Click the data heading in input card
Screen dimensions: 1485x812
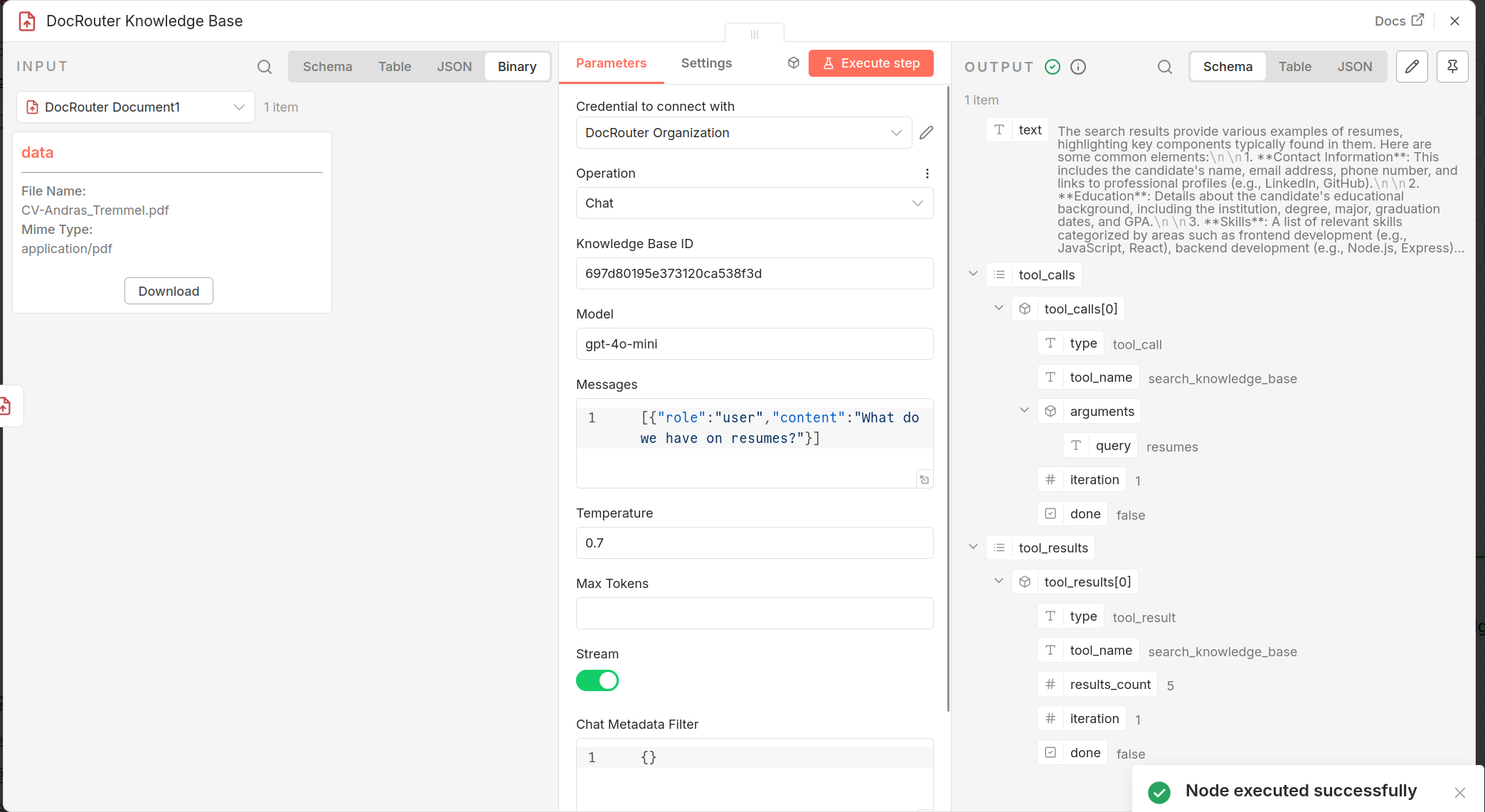(37, 152)
